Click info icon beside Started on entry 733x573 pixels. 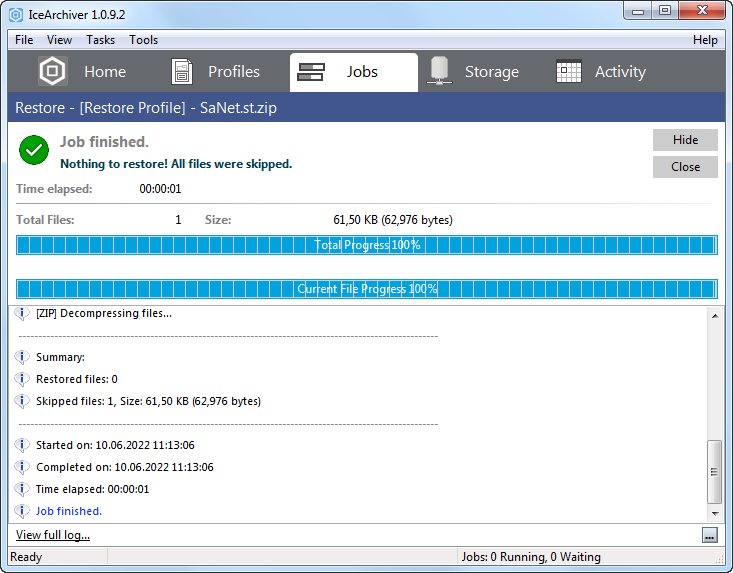[22, 445]
